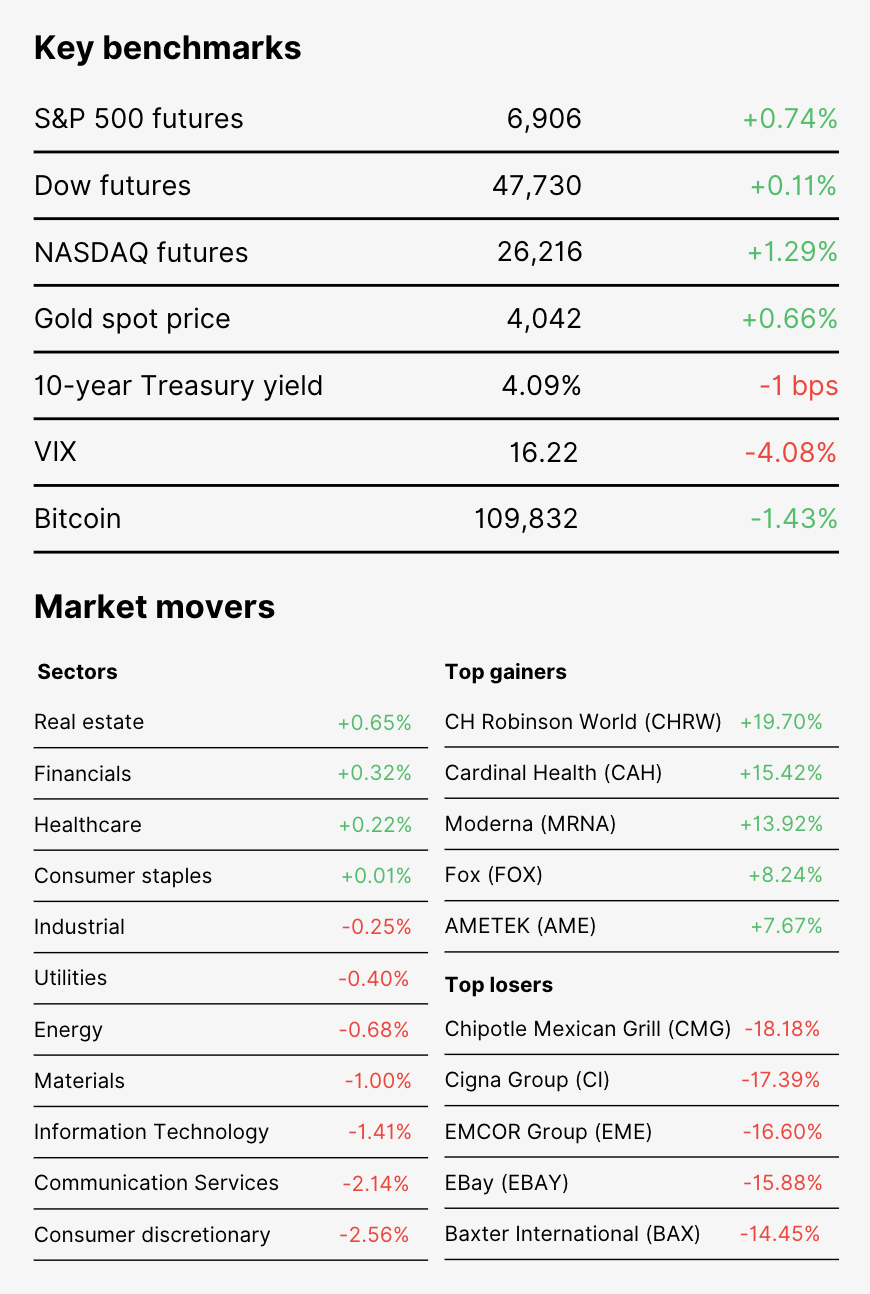
Task: Click the Gold spot price label
Action: click(x=132, y=319)
